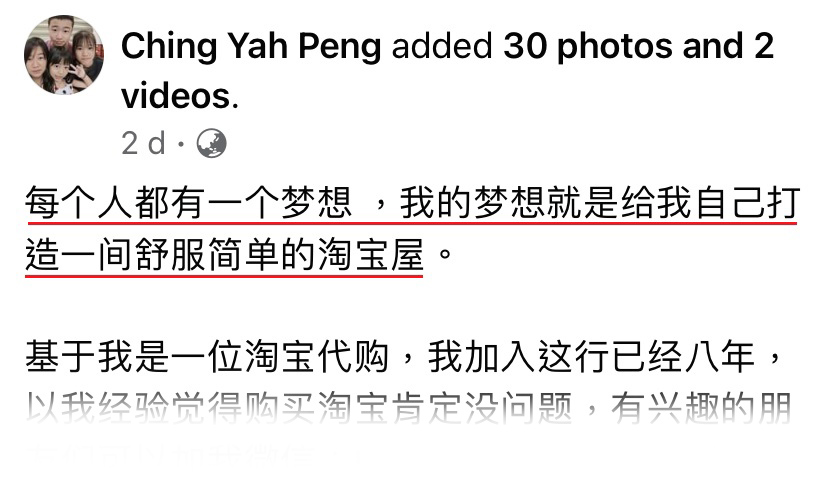Image resolution: width=828 pixels, height=485 pixels.
Task: Open the 2 d post timestamp
Action: coord(143,143)
